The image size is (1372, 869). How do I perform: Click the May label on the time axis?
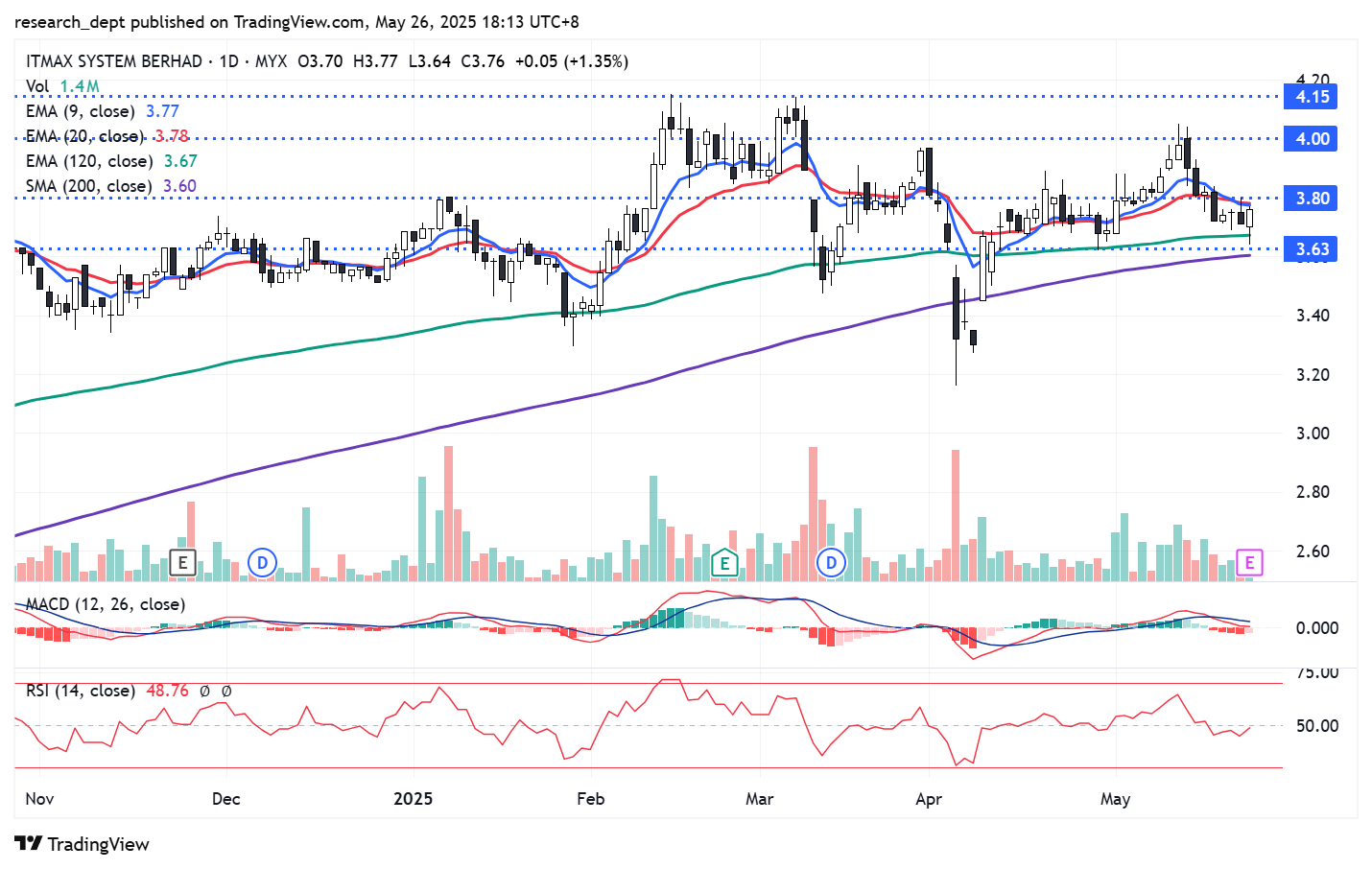(1115, 799)
